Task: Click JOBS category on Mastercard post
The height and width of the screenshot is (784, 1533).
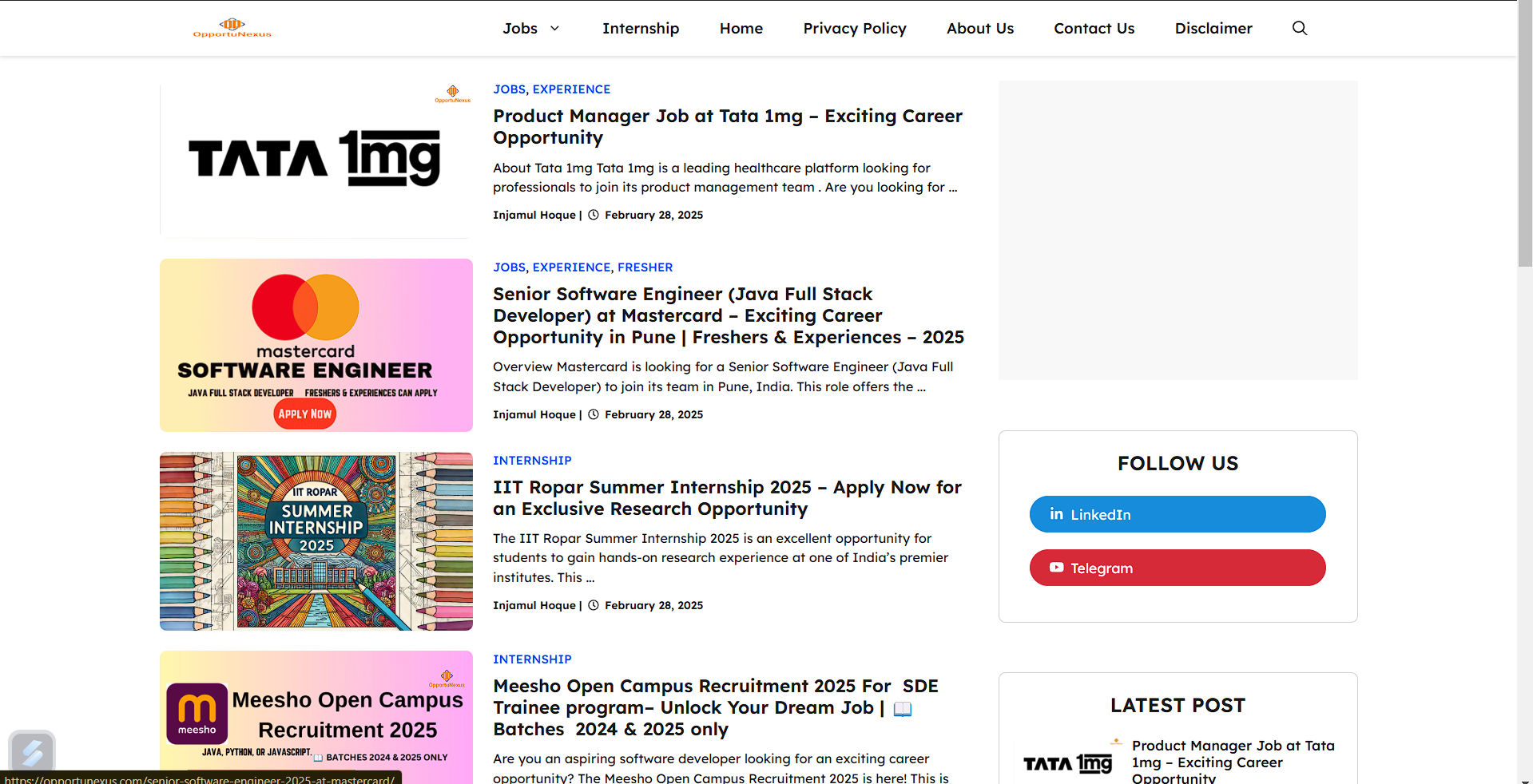Action: click(510, 267)
